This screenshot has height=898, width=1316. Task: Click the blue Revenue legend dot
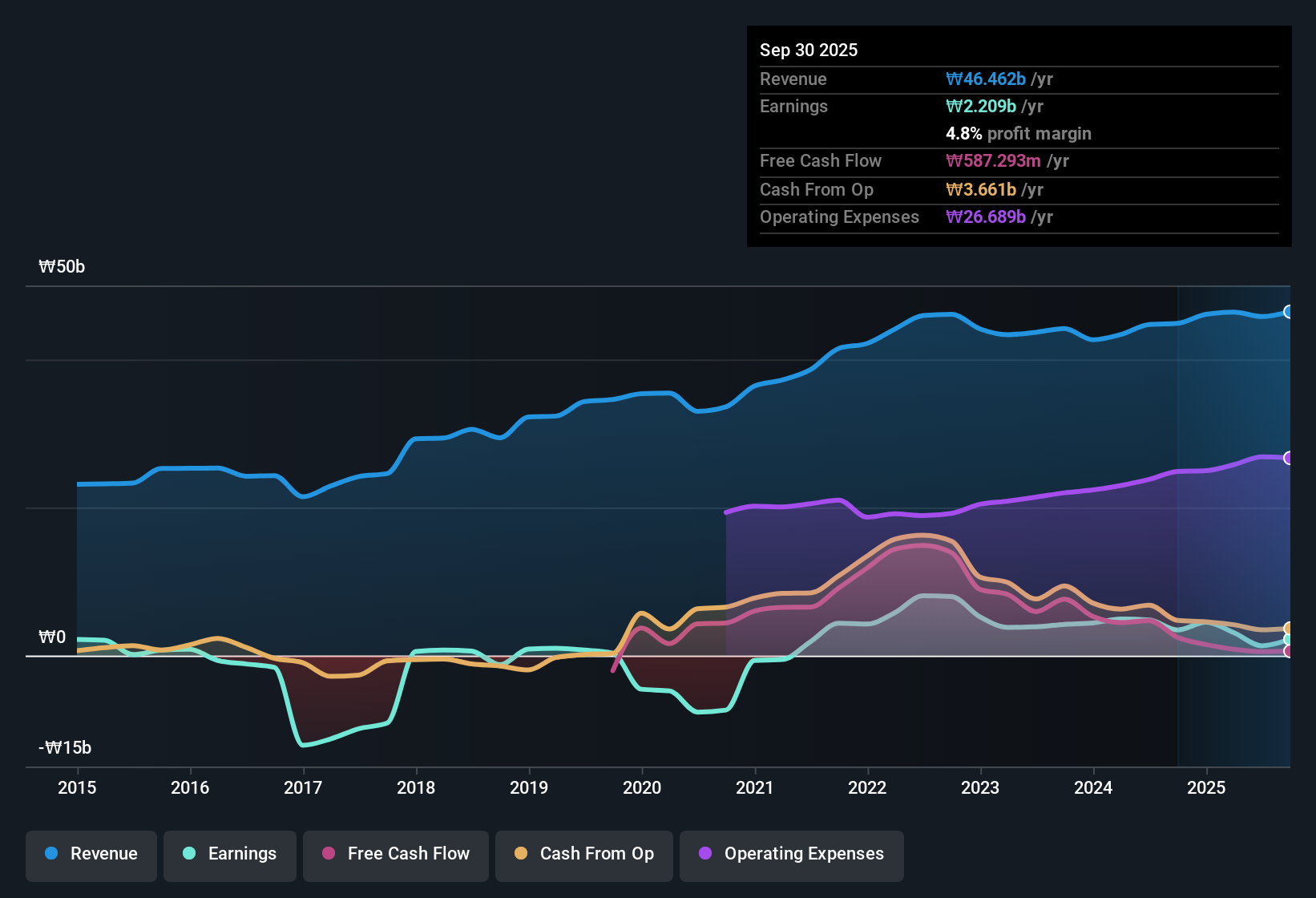click(x=50, y=854)
